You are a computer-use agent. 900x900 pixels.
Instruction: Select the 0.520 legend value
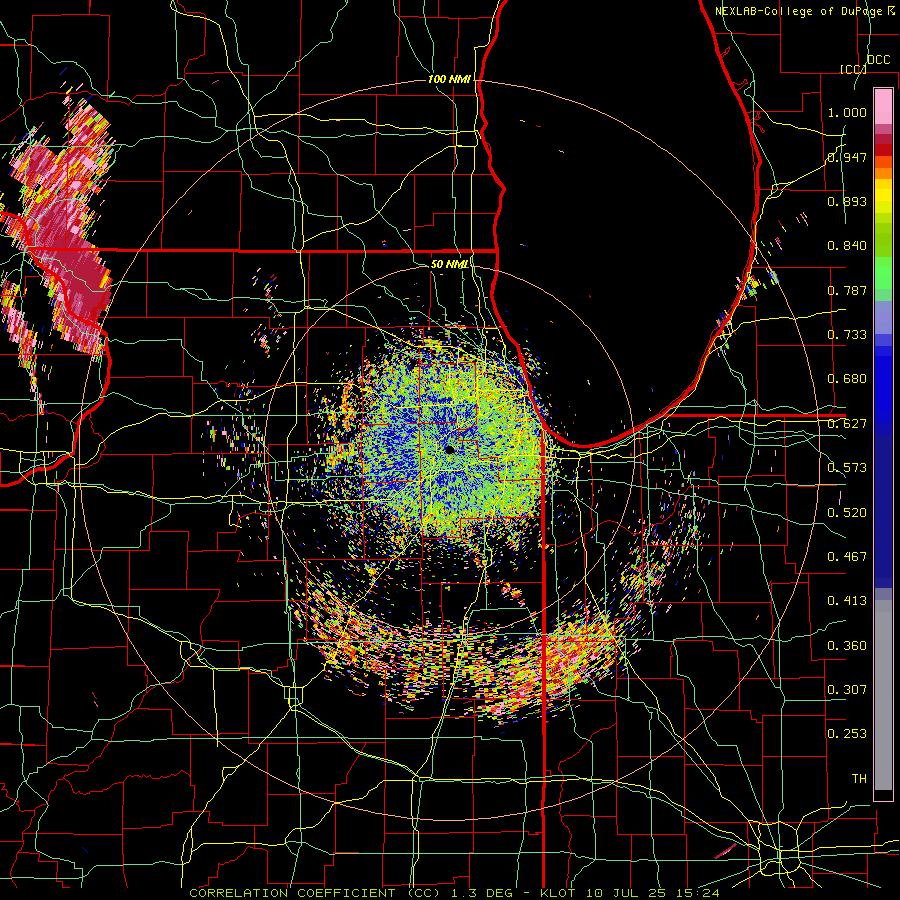pyautogui.click(x=847, y=513)
